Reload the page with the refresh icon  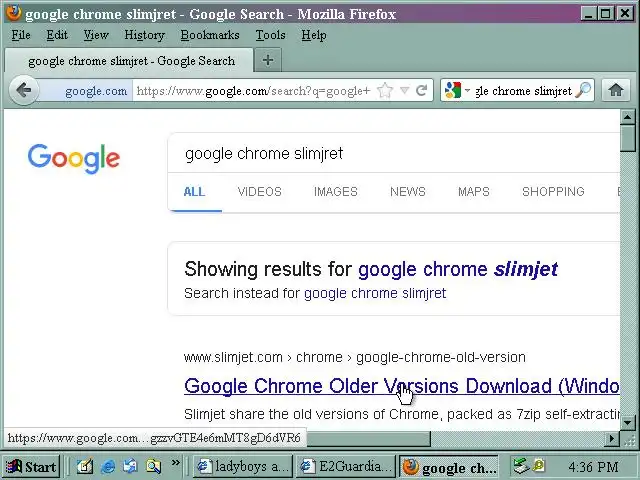pyautogui.click(x=421, y=90)
